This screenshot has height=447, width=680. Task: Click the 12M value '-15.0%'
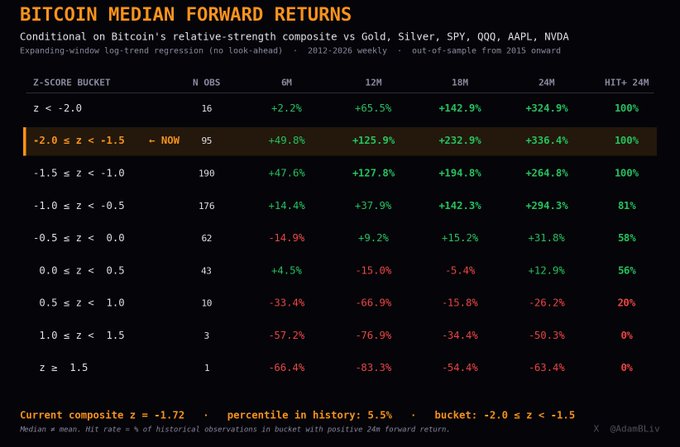click(x=373, y=271)
